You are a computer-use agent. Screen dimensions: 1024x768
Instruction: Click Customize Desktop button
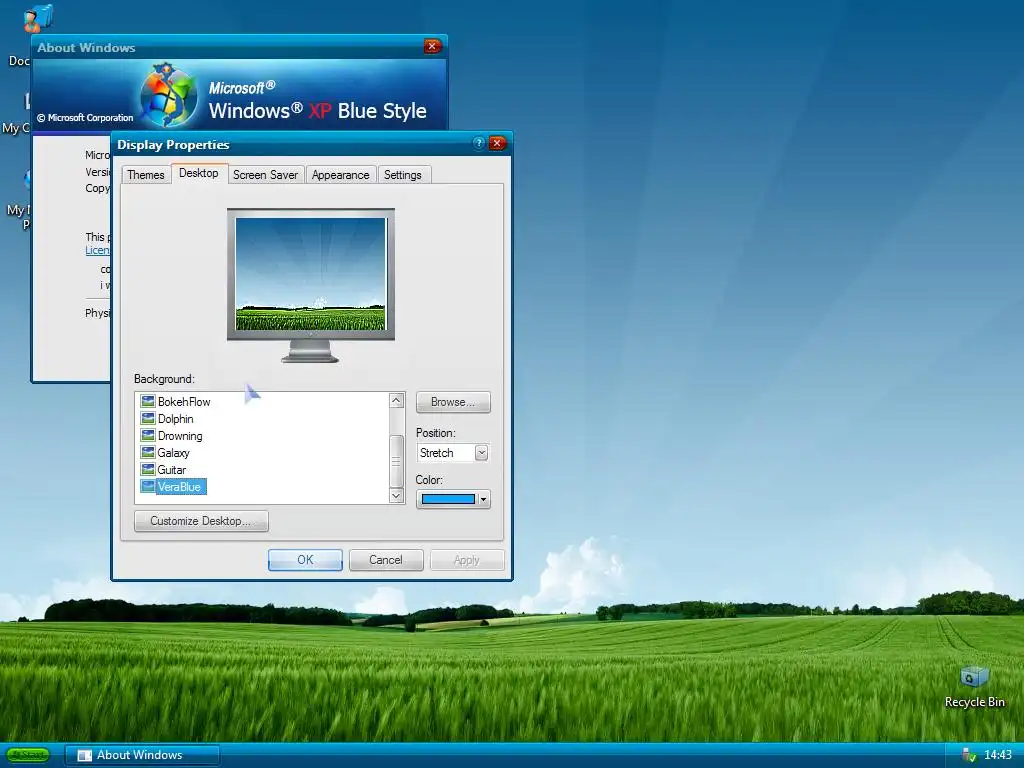coord(200,521)
